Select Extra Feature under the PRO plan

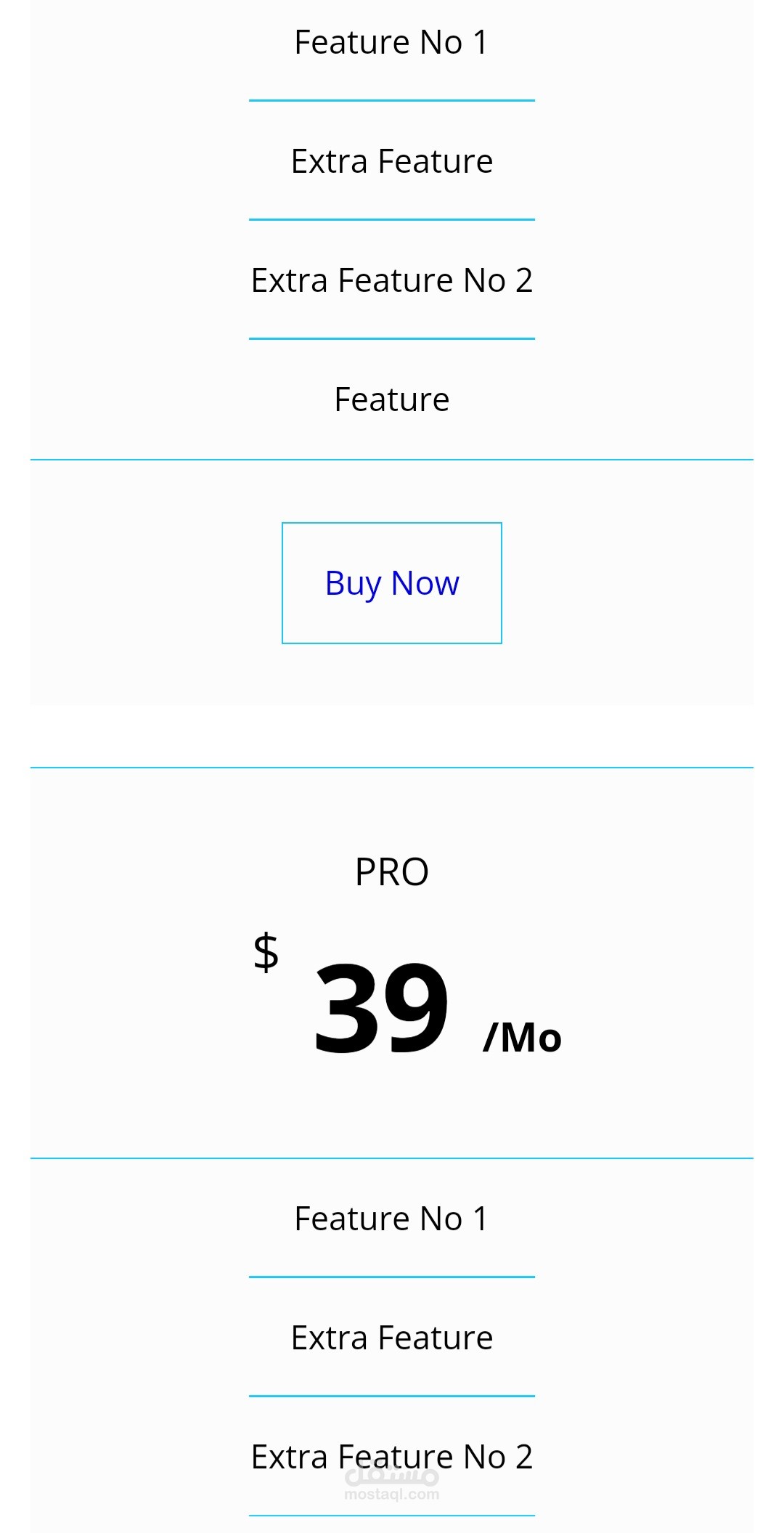391,1338
